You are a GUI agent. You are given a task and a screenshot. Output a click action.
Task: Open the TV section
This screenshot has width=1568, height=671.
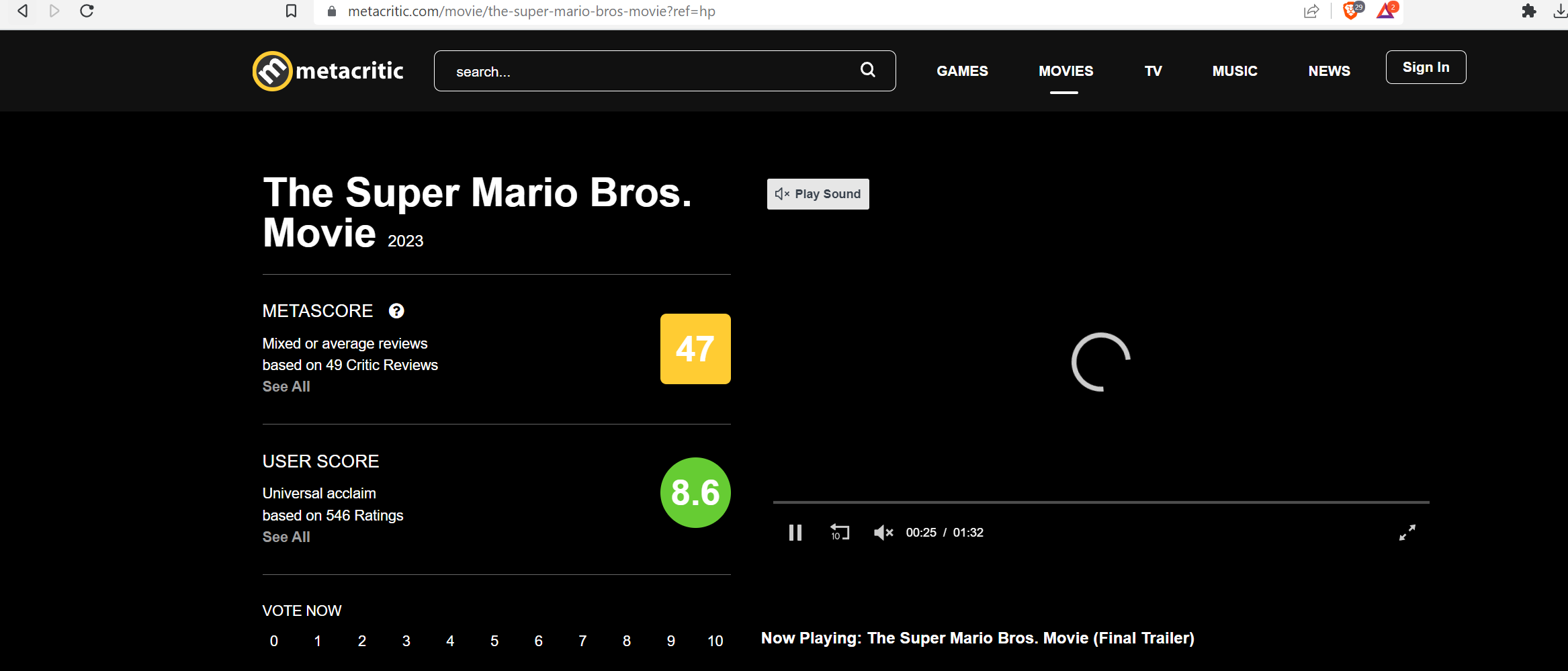click(x=1153, y=71)
